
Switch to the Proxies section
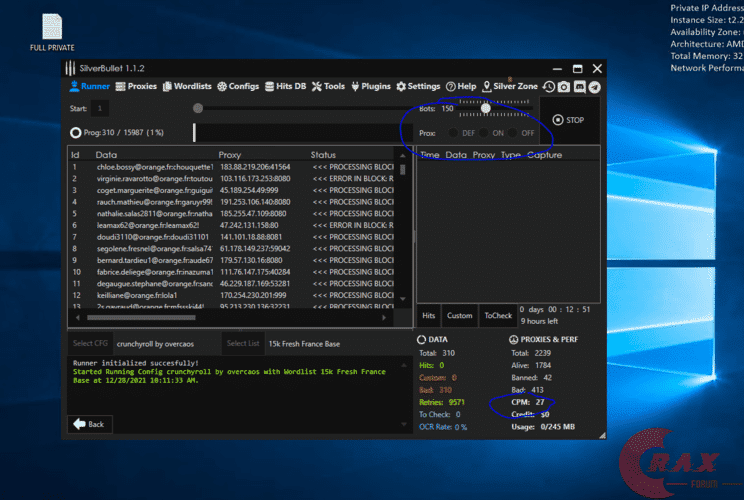[136, 87]
